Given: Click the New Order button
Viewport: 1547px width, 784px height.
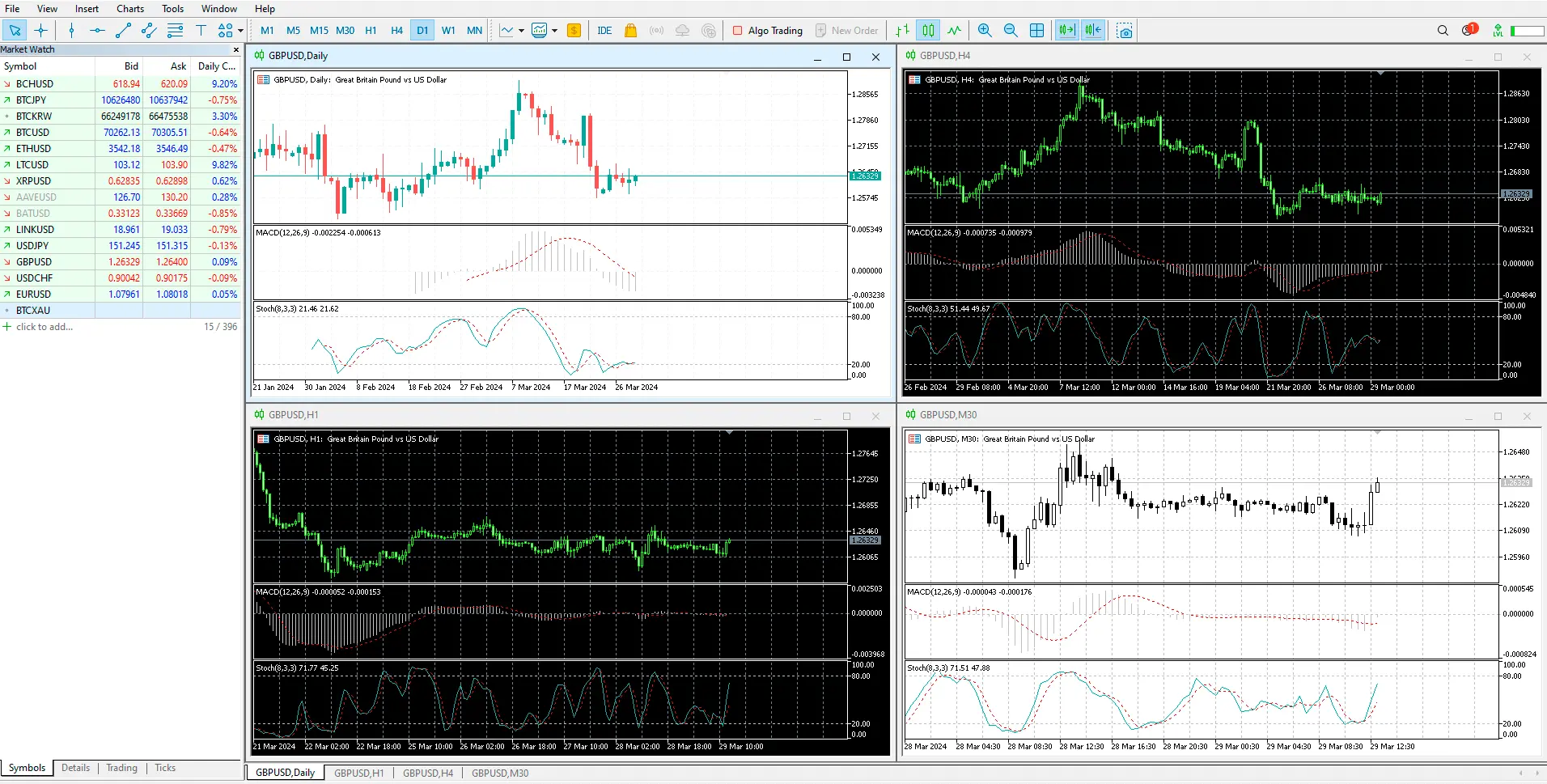Looking at the screenshot, I should point(848,30).
